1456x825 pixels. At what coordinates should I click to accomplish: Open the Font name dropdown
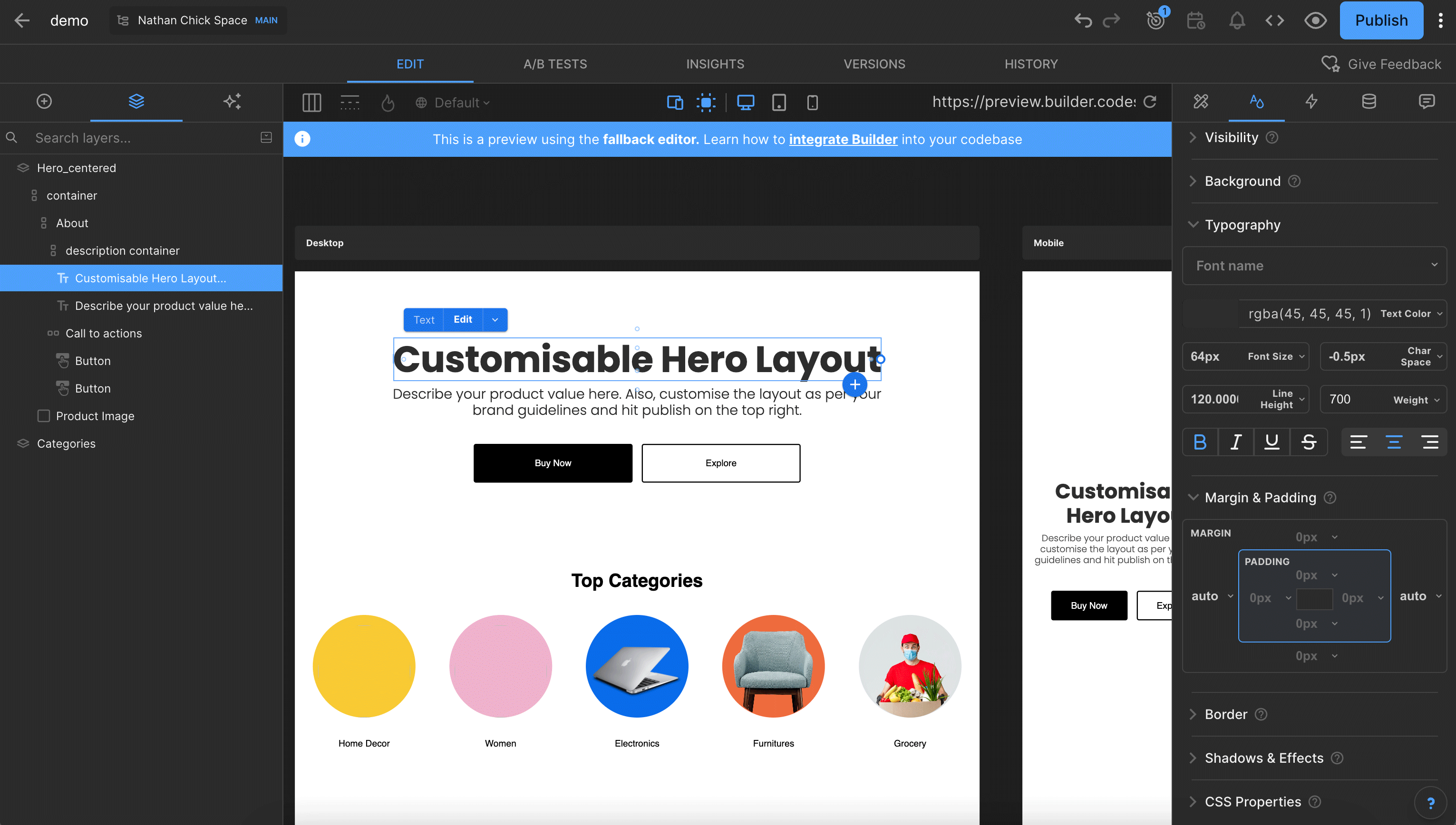[1314, 266]
